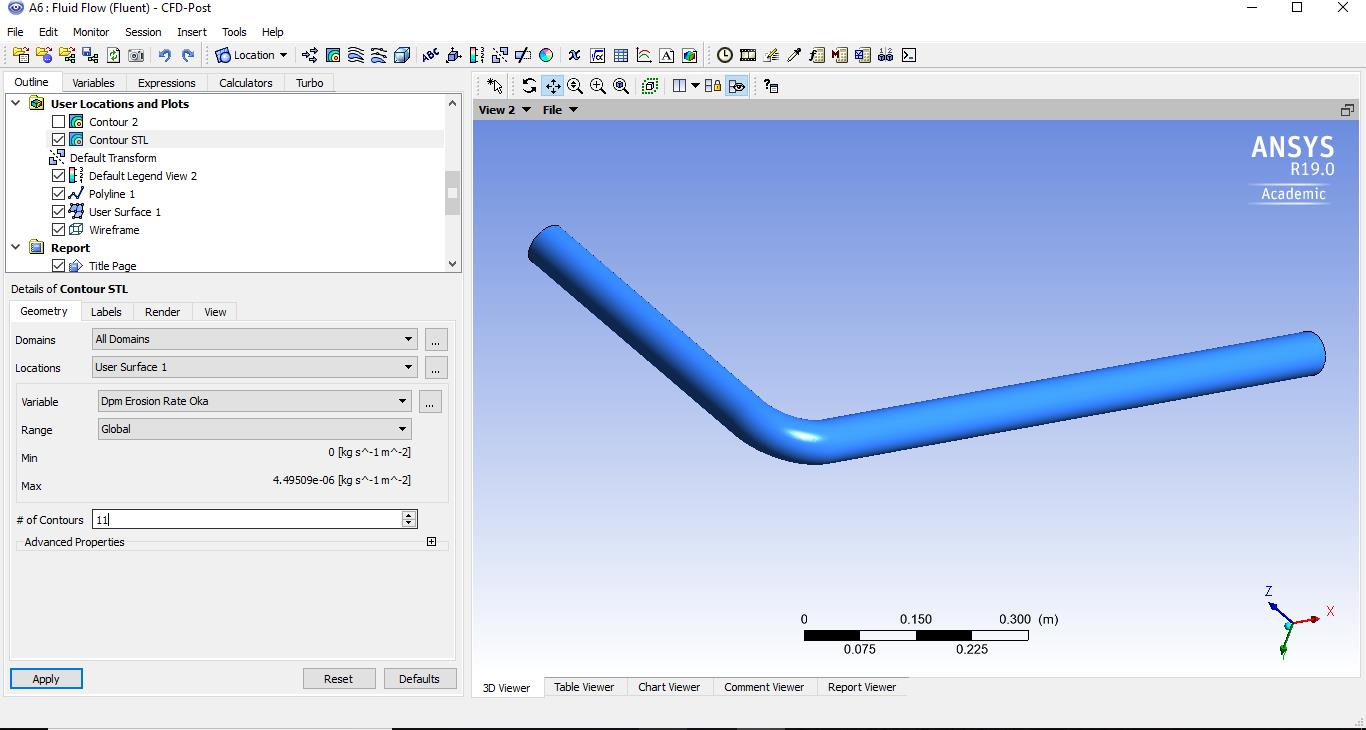Open the Timestep Selector clock icon
This screenshot has width=1366, height=730.
click(724, 56)
